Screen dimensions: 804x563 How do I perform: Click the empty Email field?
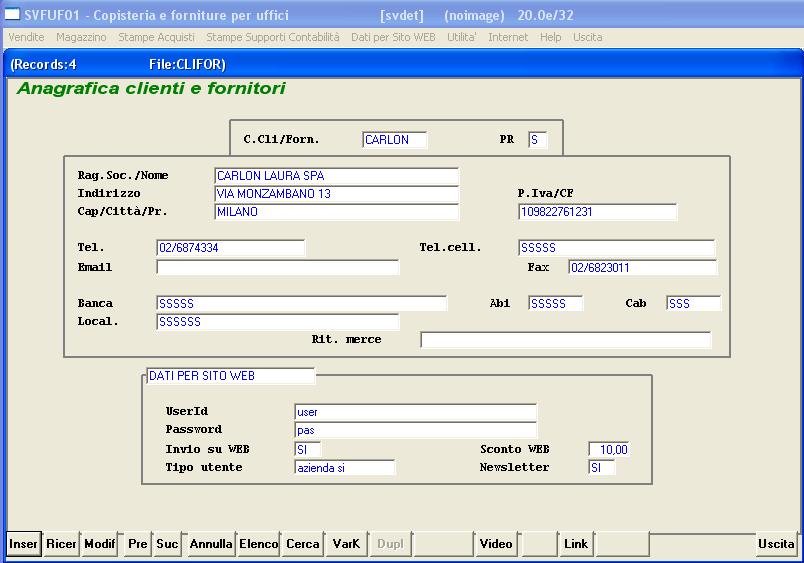point(277,267)
